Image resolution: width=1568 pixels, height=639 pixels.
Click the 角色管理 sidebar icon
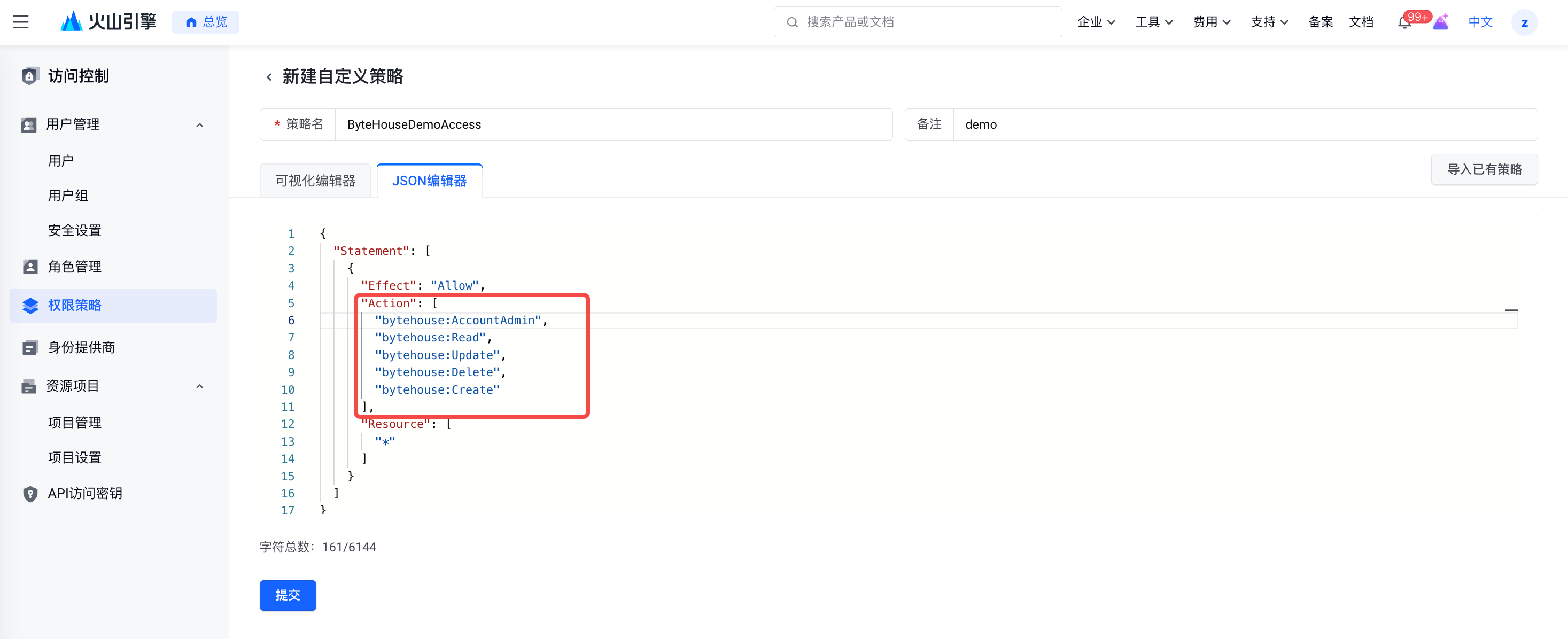pyautogui.click(x=30, y=267)
